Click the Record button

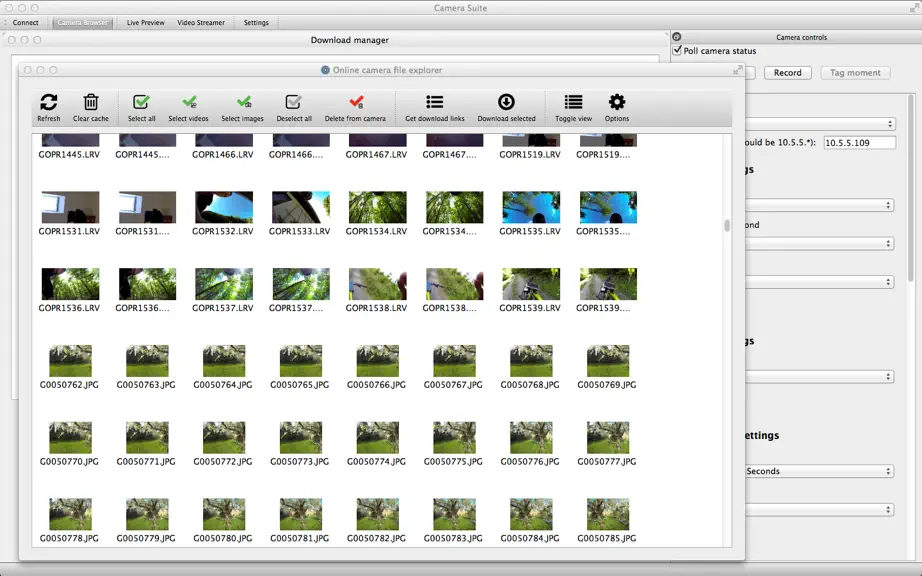tap(787, 73)
